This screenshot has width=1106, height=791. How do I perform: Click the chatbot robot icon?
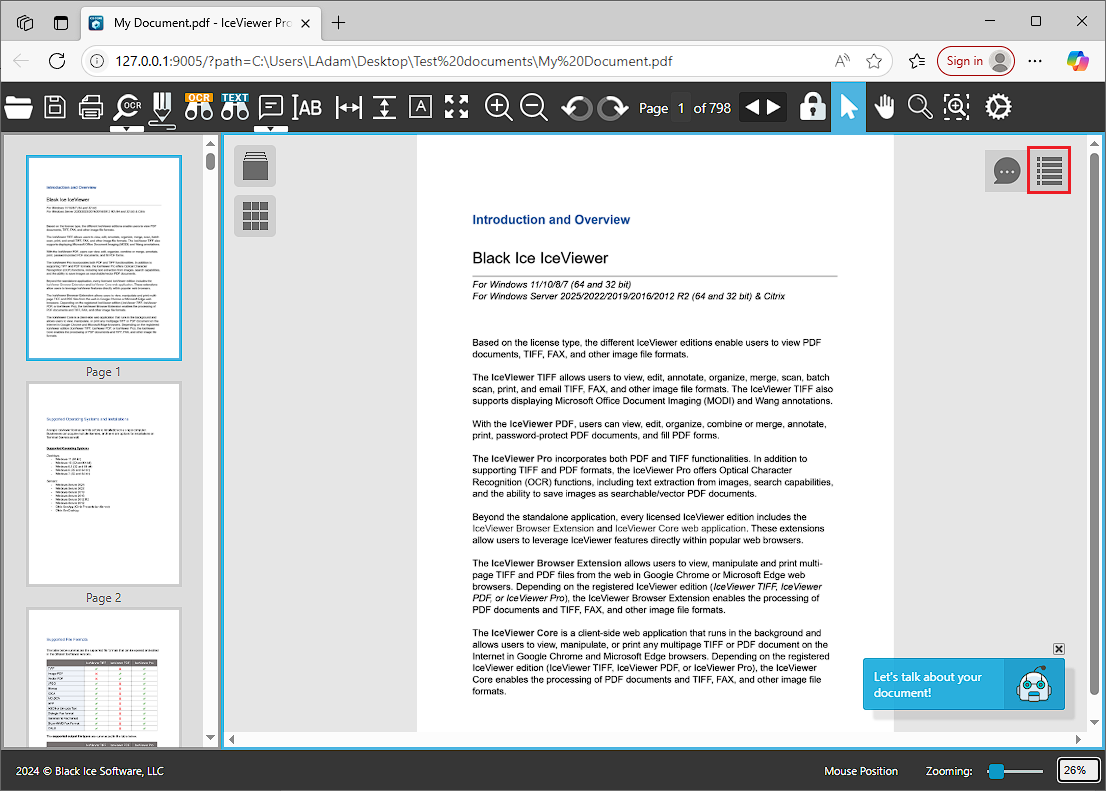1034,684
